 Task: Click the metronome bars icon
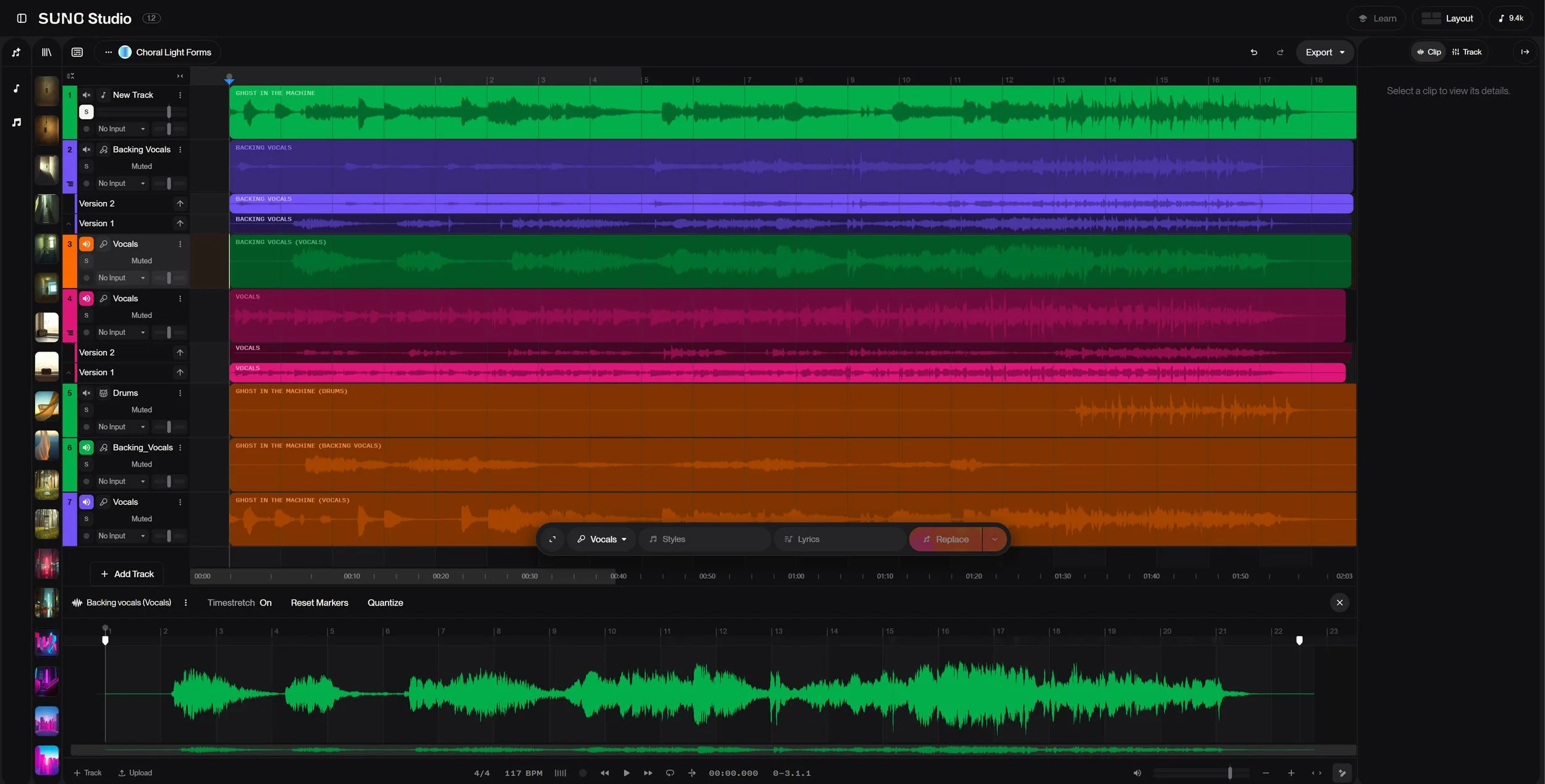[x=560, y=773]
